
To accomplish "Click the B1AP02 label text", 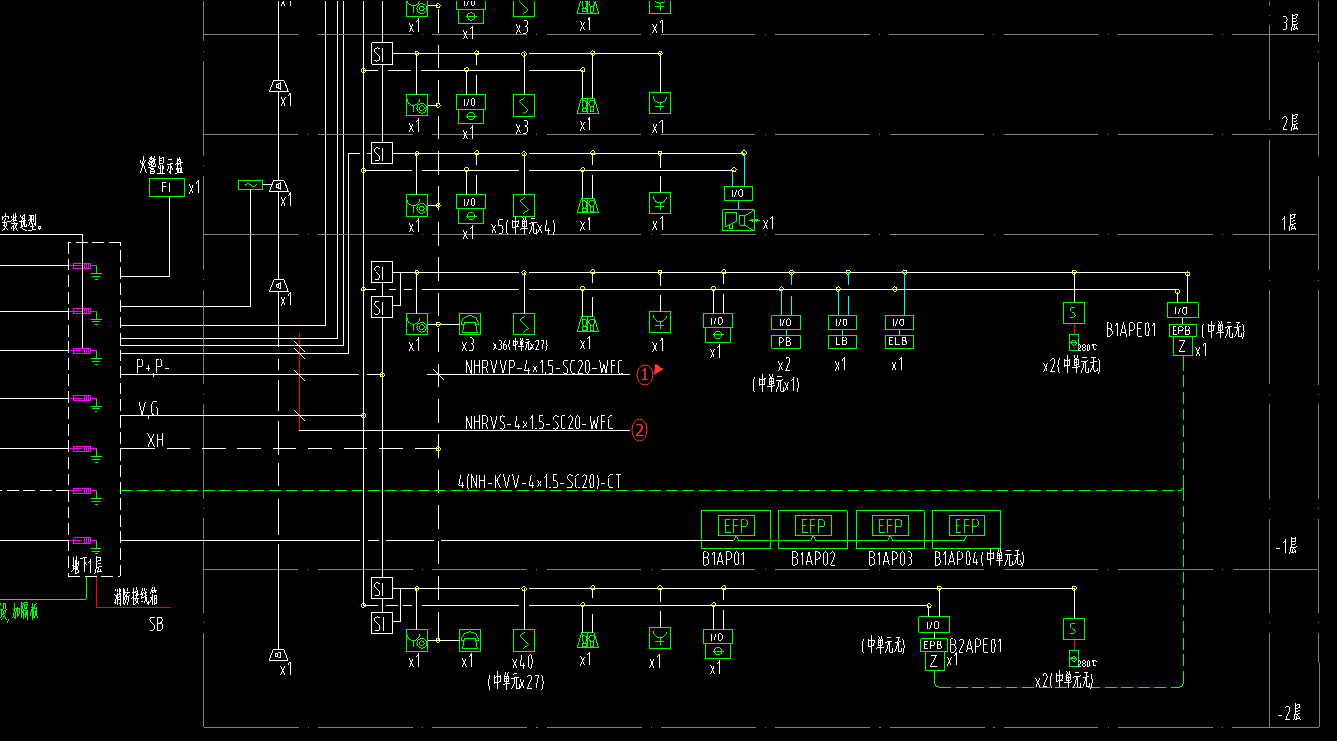I will 813,559.
